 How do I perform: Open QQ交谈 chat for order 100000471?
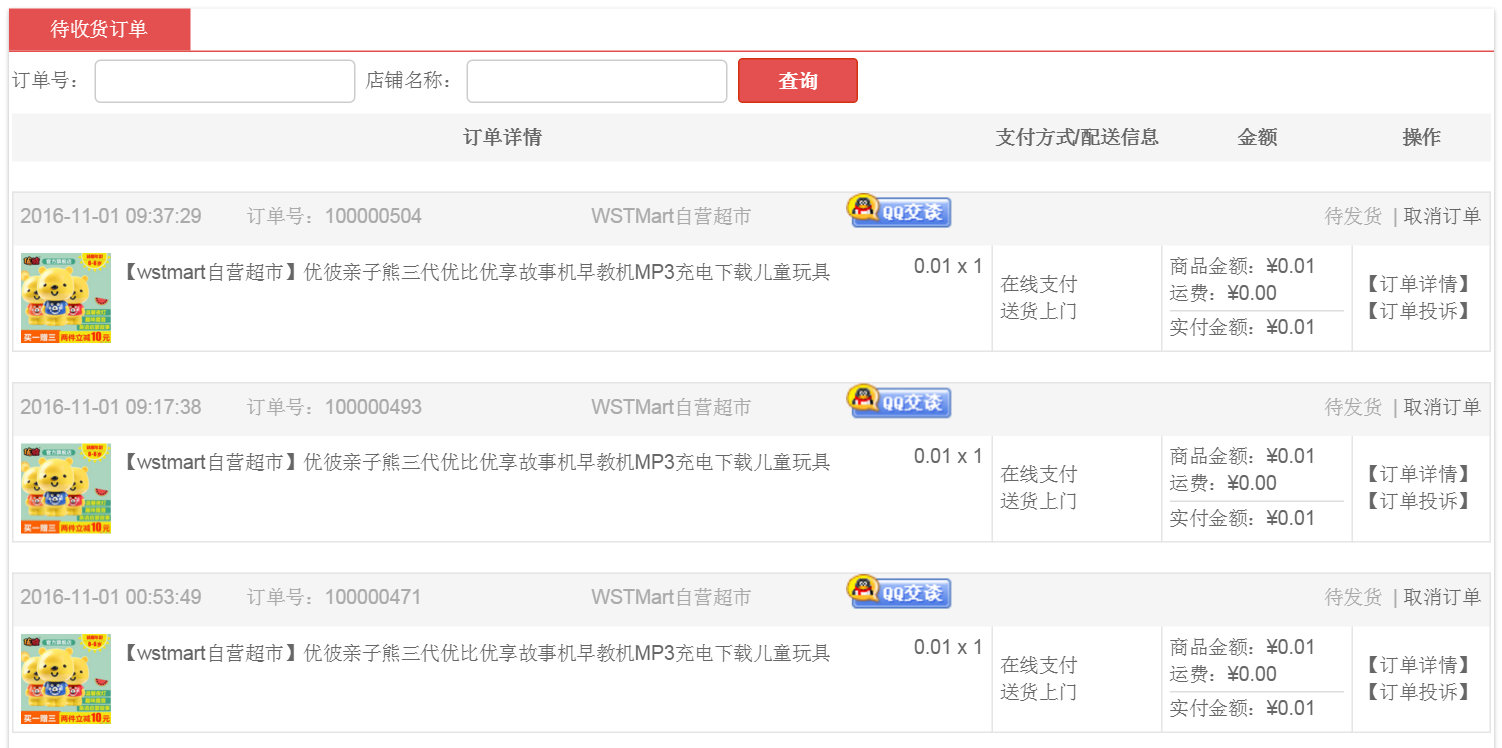click(899, 592)
